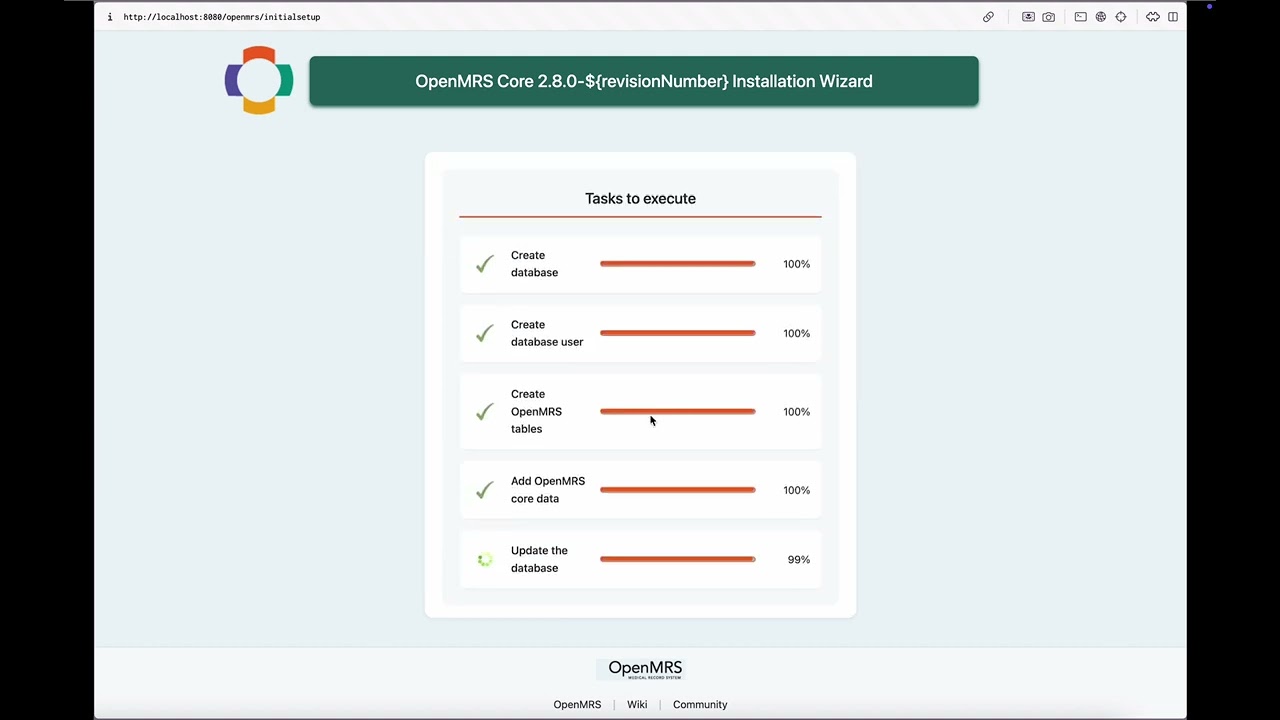Click the 100% value for Create database
Image resolution: width=1280 pixels, height=720 pixels.
tap(797, 264)
